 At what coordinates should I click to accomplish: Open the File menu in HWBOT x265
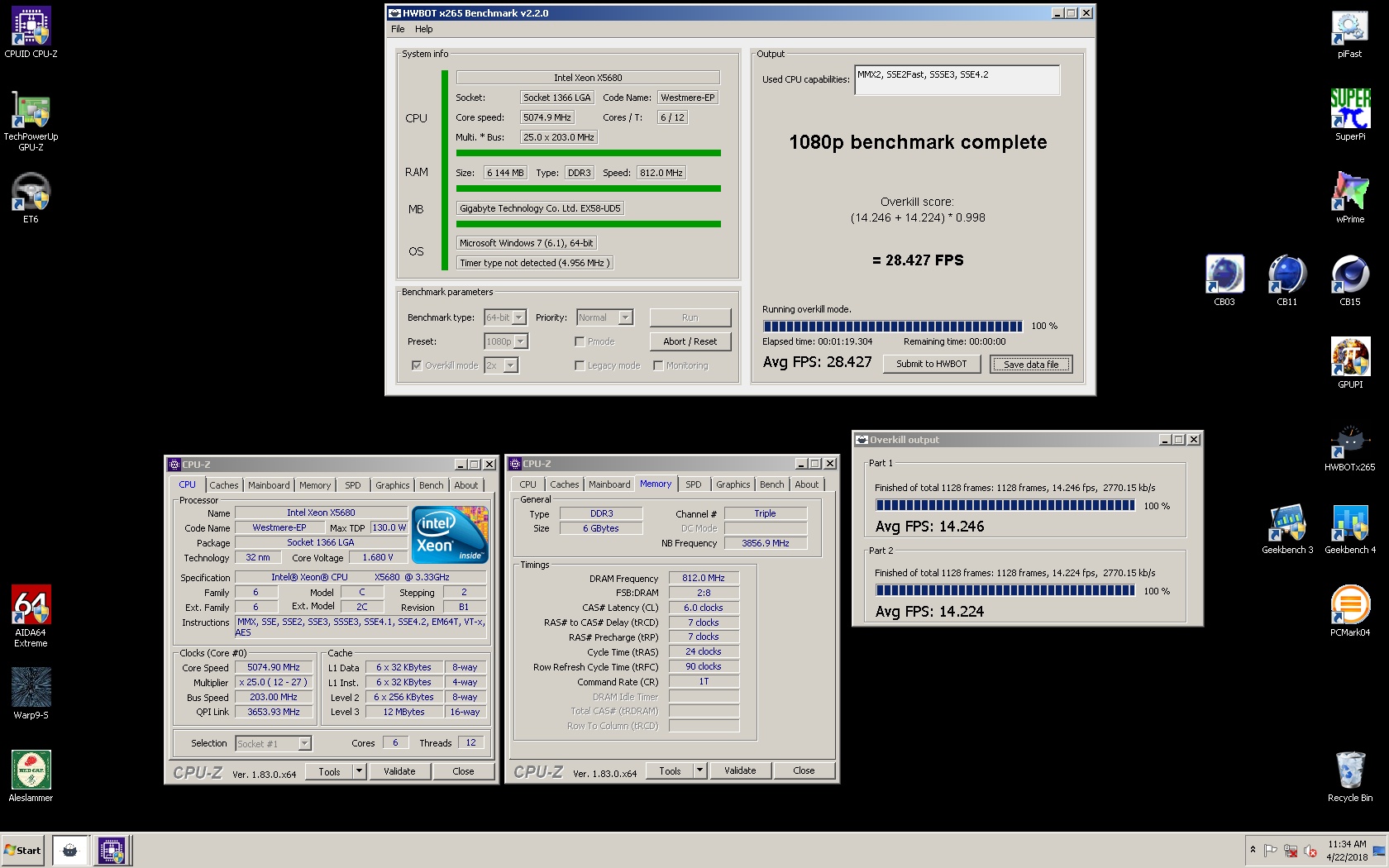398,29
